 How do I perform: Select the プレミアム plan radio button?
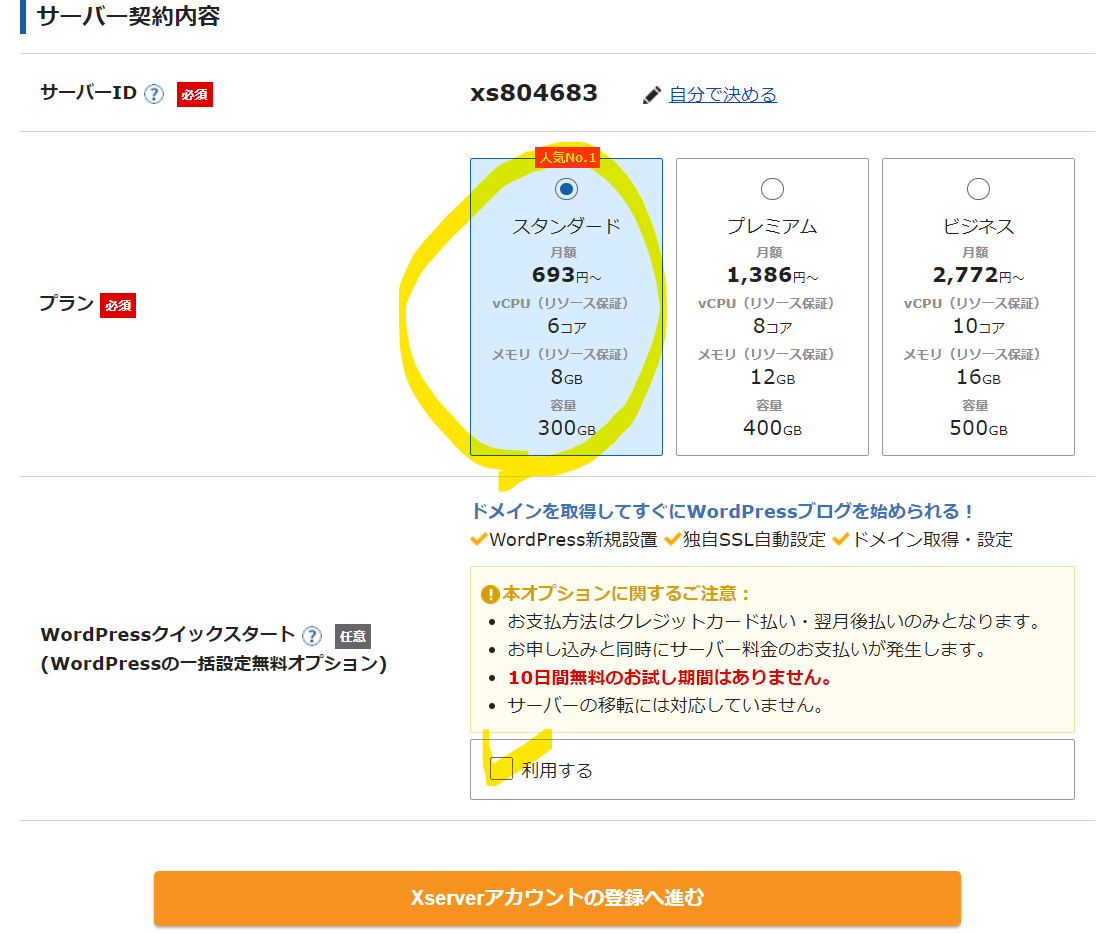772,189
